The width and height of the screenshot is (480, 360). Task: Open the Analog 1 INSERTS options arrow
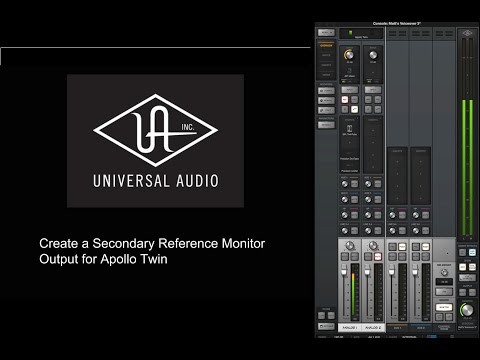coord(358,118)
